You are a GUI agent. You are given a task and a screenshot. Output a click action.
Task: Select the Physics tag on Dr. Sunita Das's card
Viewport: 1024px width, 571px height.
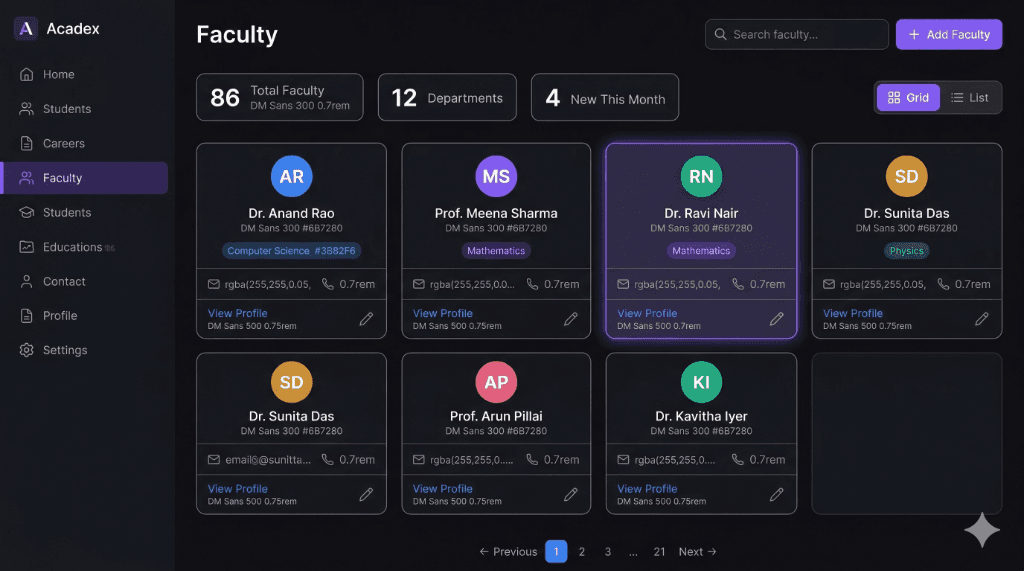coord(906,251)
